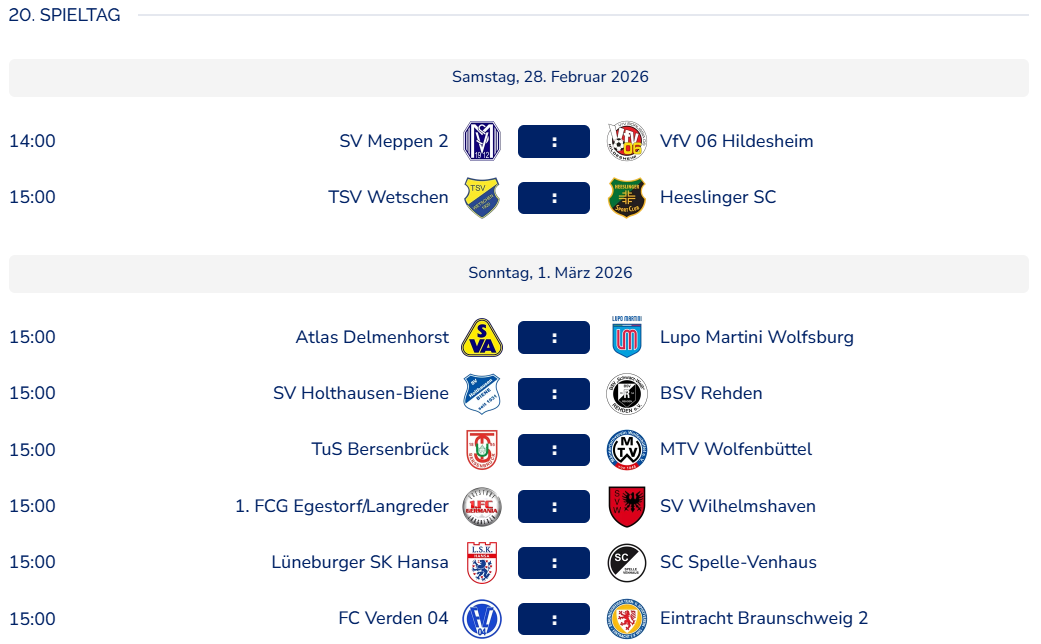Click the Eintracht Braunschweig 2 lion crest
The height and width of the screenshot is (644, 1041).
[627, 618]
